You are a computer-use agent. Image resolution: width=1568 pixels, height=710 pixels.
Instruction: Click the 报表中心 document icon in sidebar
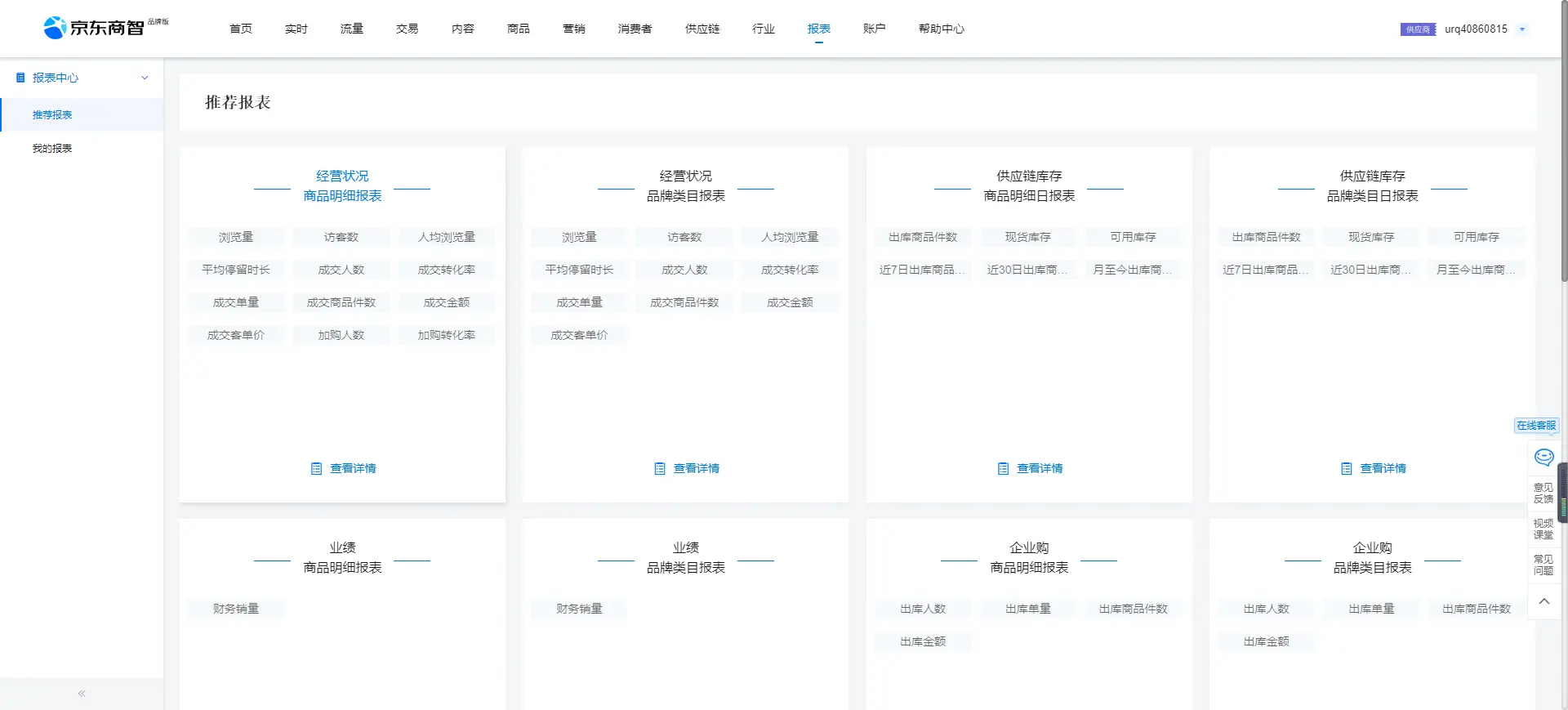[x=20, y=78]
